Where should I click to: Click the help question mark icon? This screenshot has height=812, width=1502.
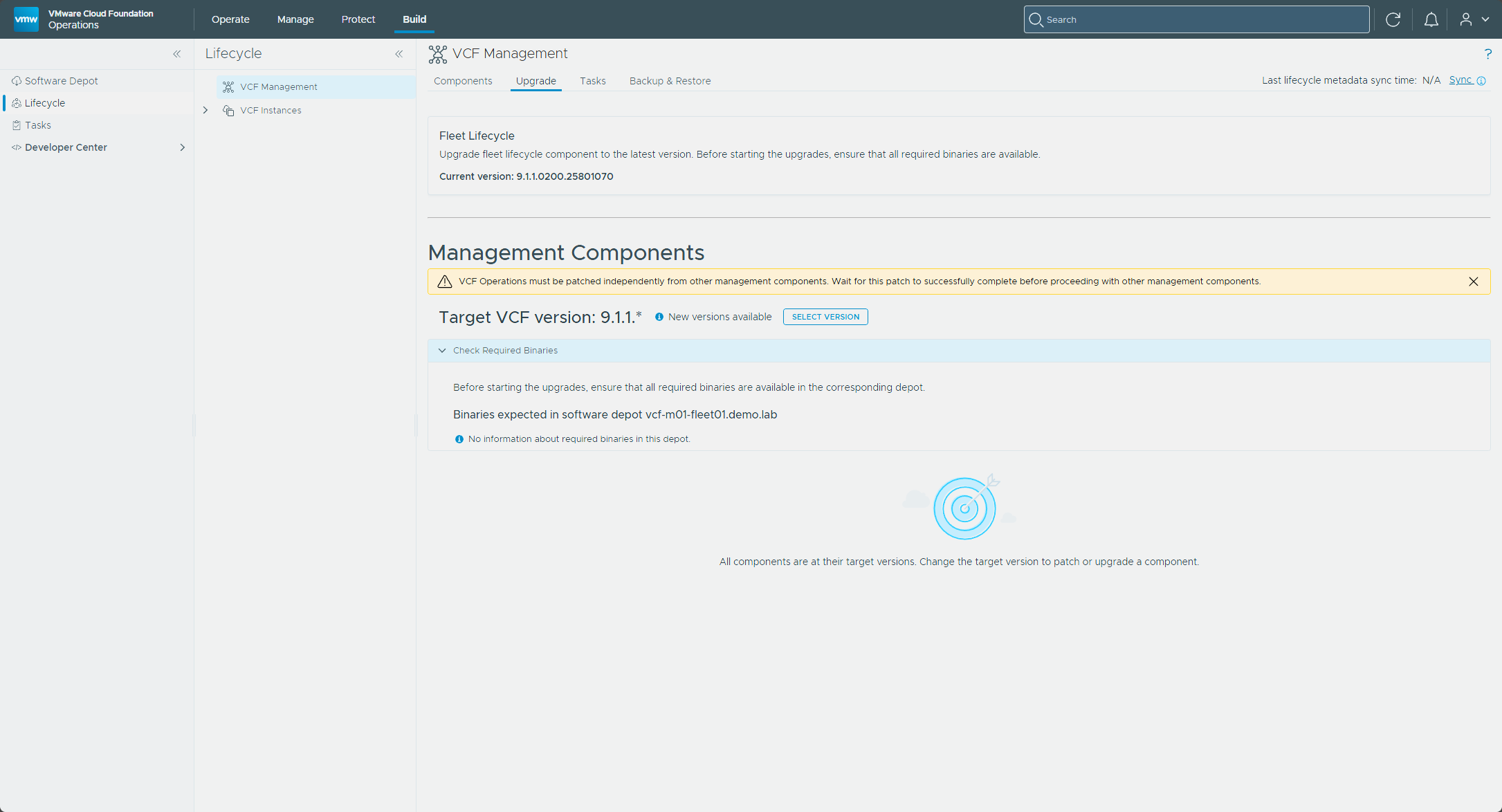point(1488,54)
